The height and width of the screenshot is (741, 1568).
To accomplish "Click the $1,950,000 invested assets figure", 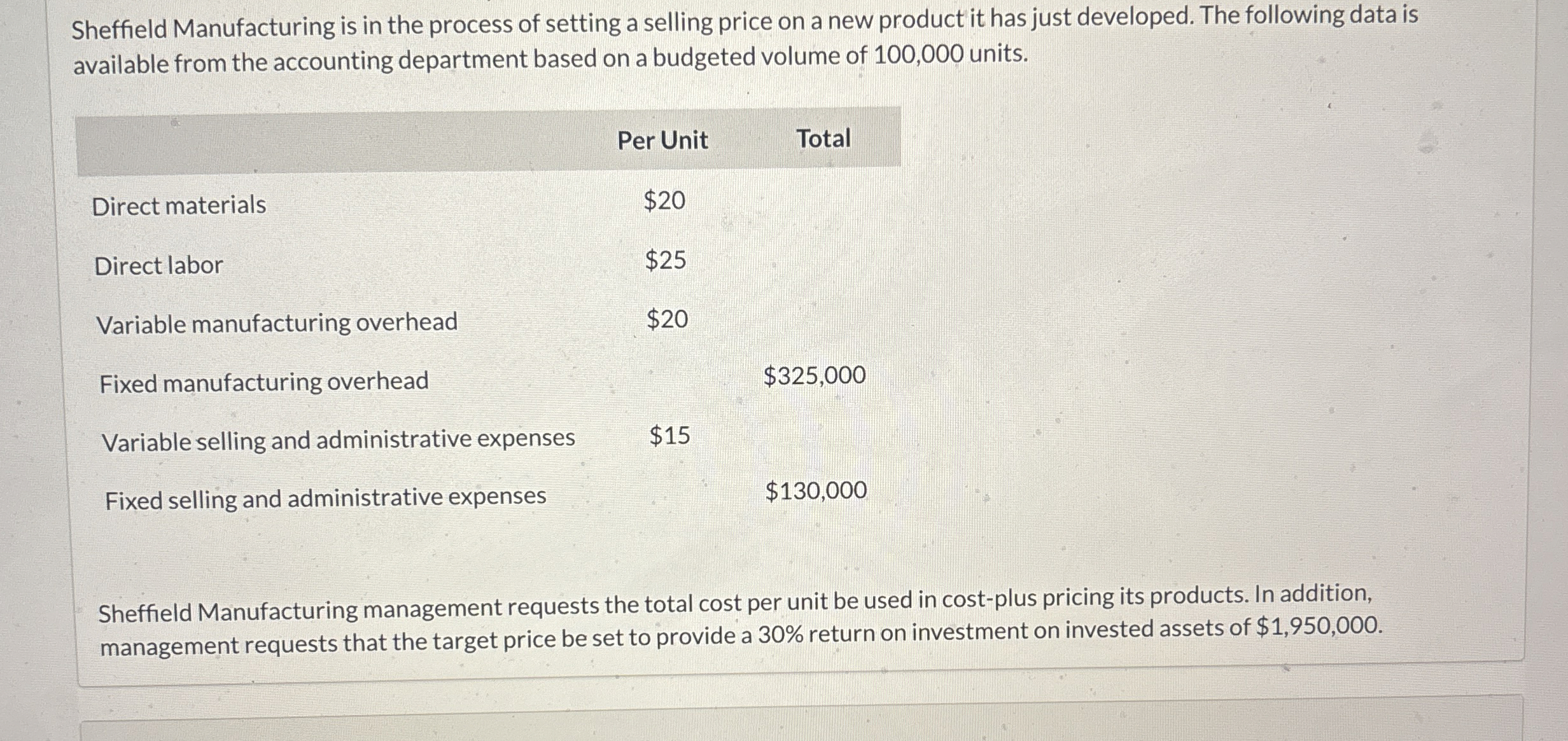I will point(1320,627).
